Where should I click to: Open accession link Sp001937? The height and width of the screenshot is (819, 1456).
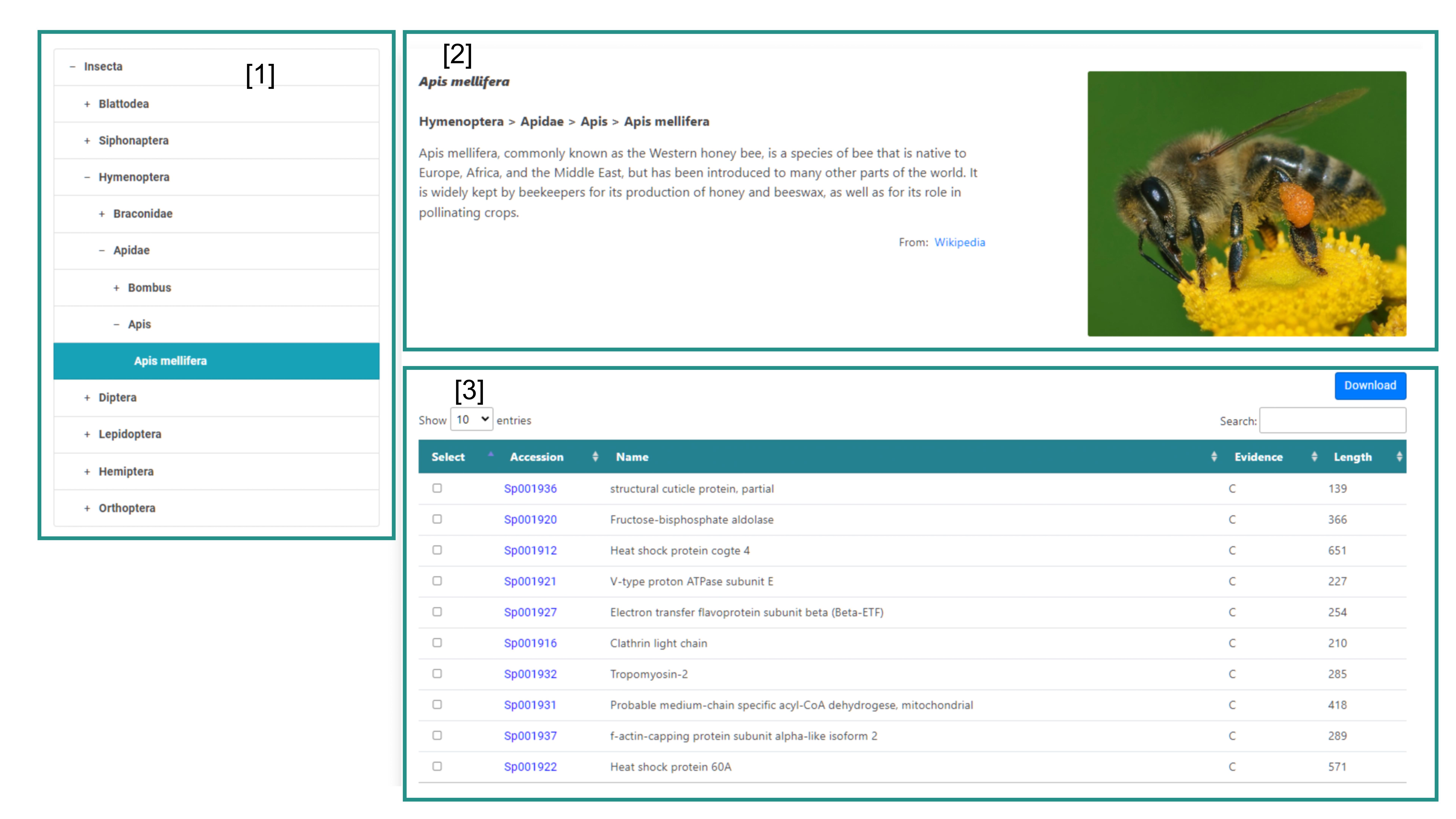[x=530, y=736]
